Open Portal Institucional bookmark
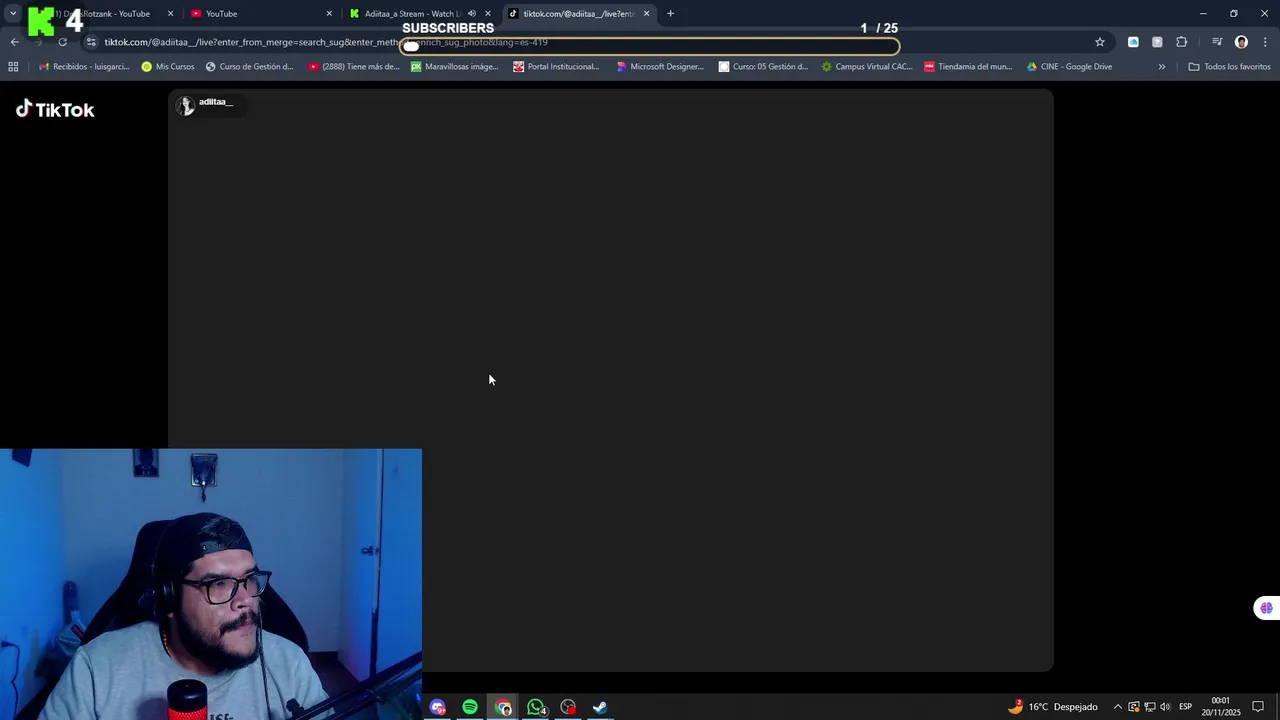 click(556, 67)
